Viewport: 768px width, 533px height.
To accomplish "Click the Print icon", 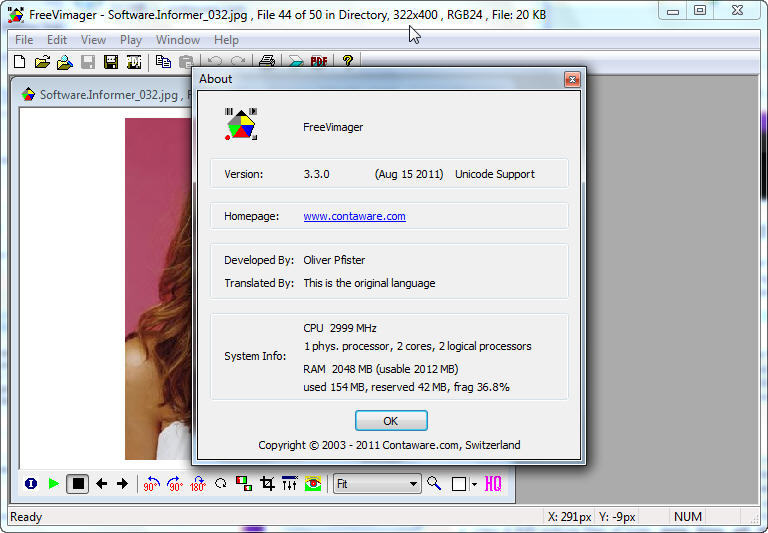I will [x=267, y=61].
